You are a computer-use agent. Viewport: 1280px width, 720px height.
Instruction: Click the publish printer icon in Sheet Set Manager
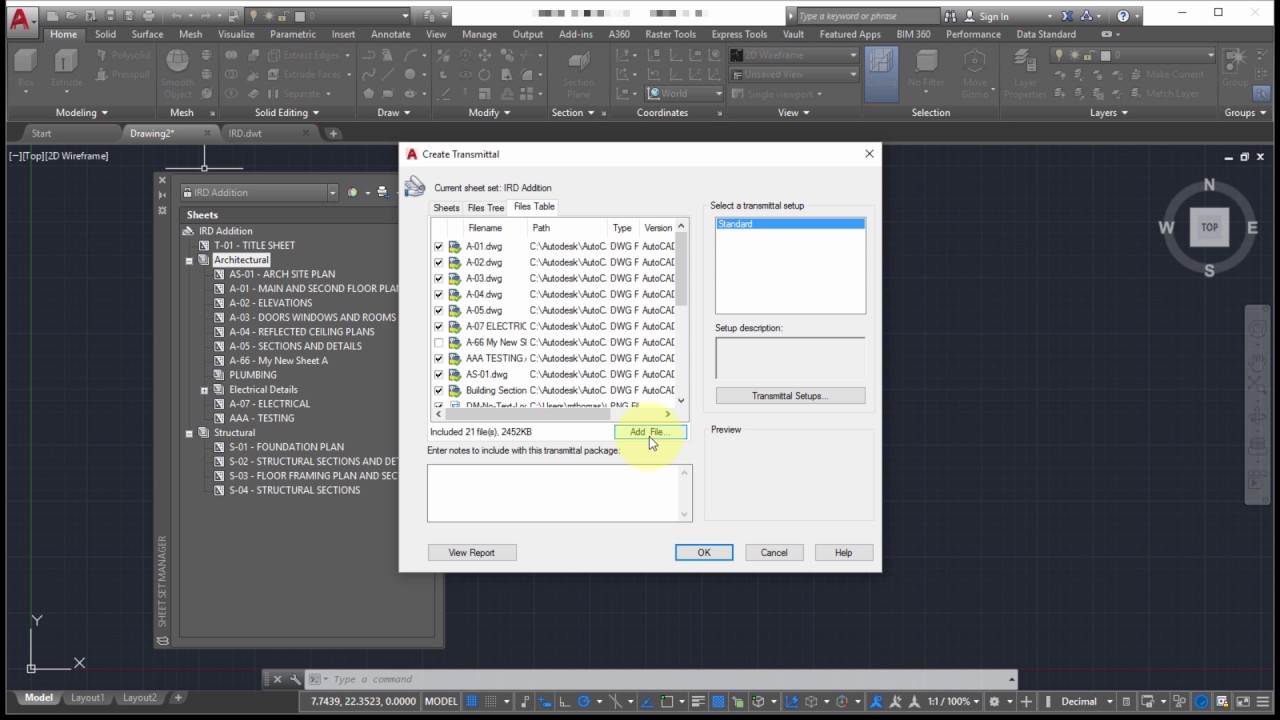(x=381, y=192)
